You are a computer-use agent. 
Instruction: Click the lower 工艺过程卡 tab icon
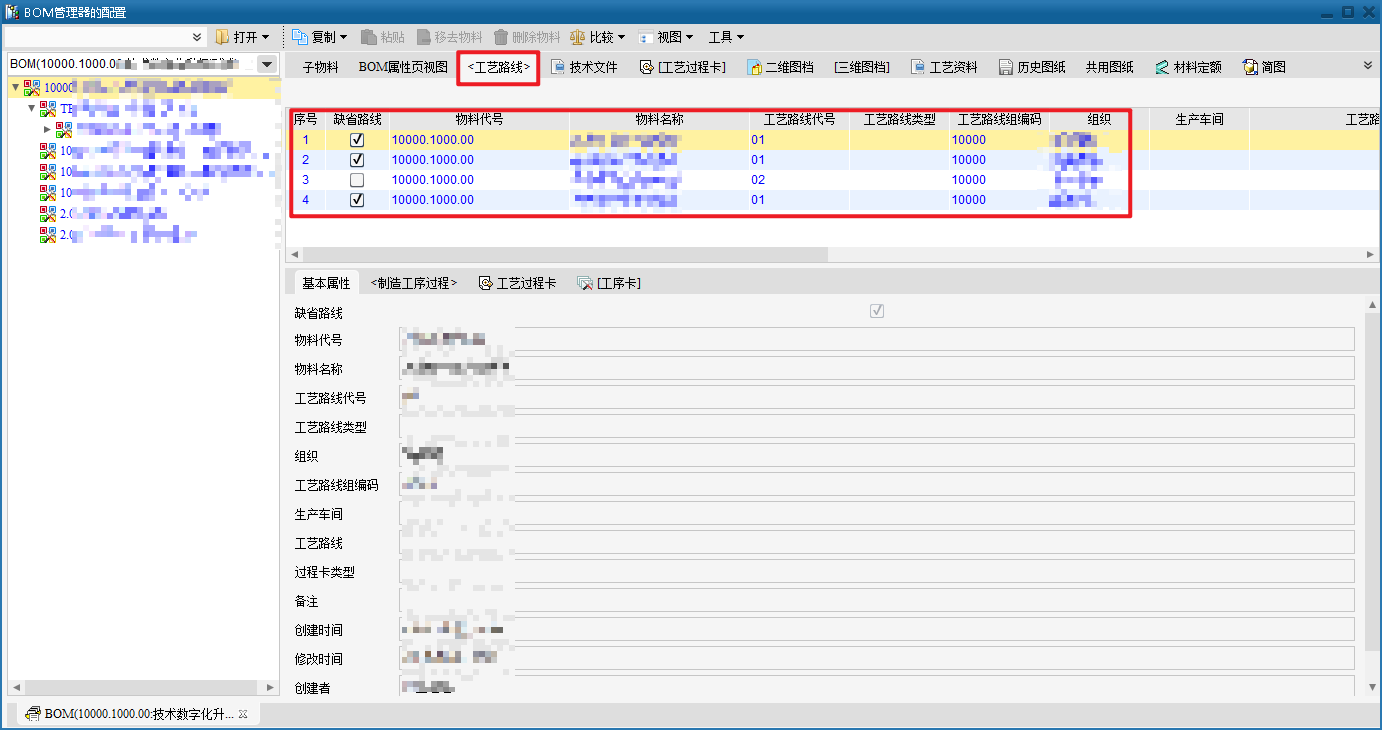point(486,283)
